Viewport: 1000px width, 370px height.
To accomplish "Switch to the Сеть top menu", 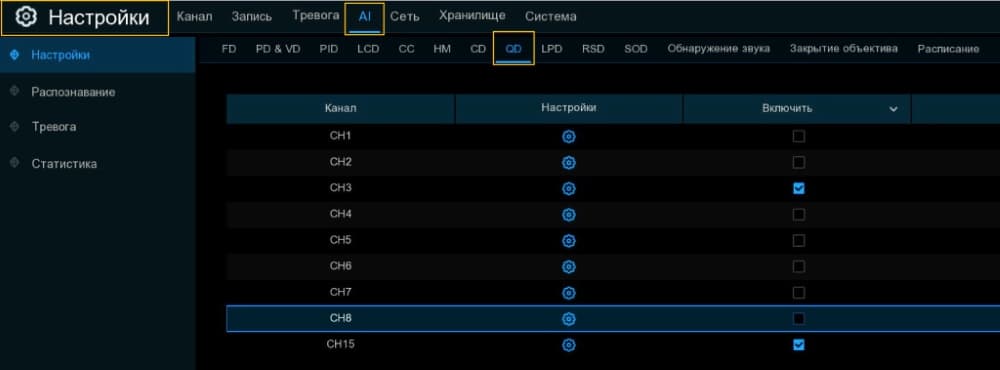I will coord(404,17).
